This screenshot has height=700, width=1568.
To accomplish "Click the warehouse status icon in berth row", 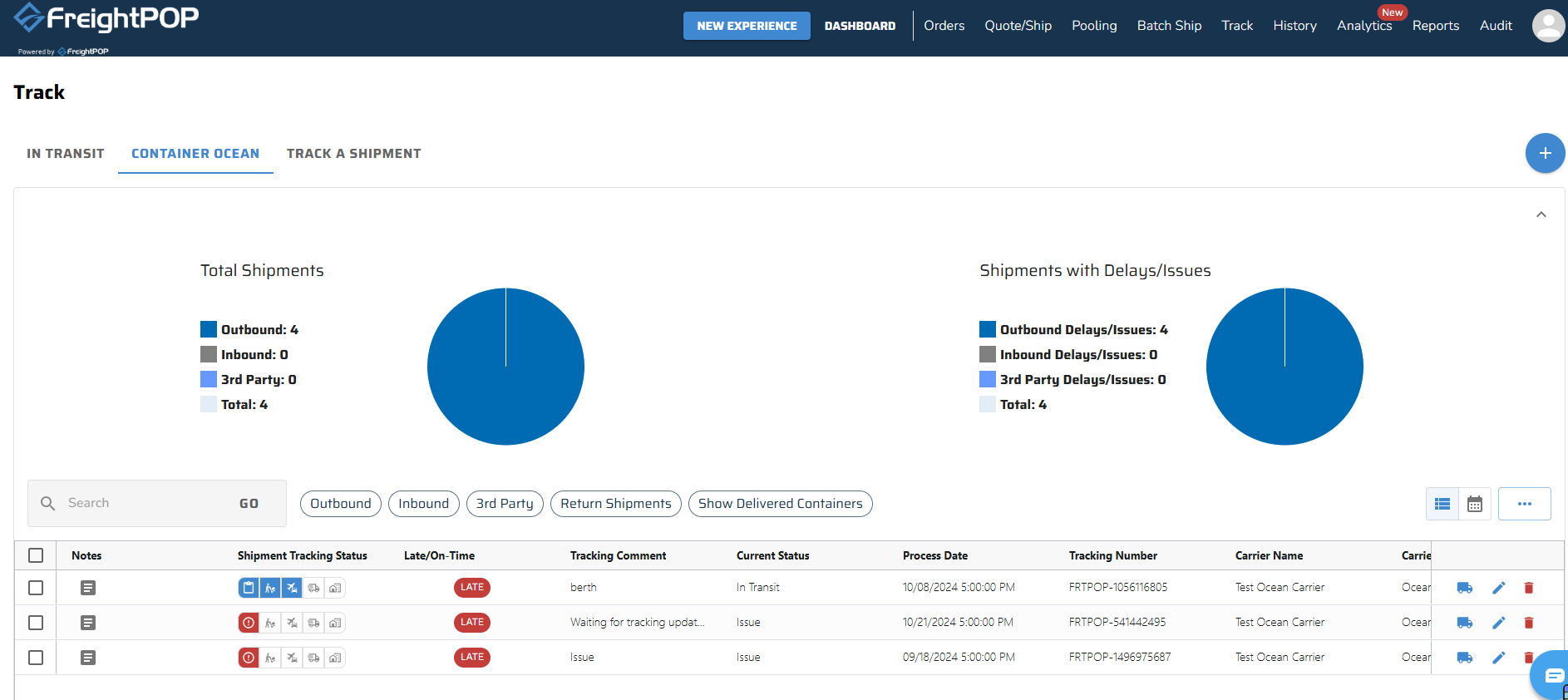I will [x=335, y=588].
